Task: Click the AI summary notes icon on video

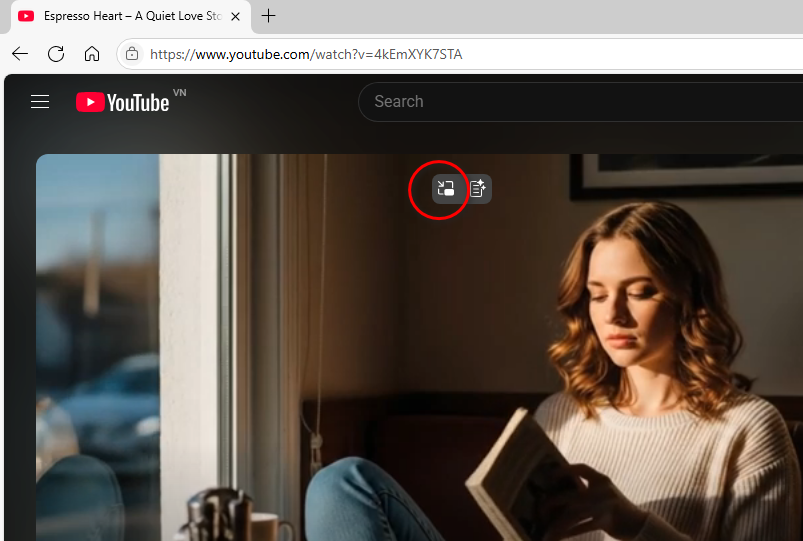Action: [478, 189]
